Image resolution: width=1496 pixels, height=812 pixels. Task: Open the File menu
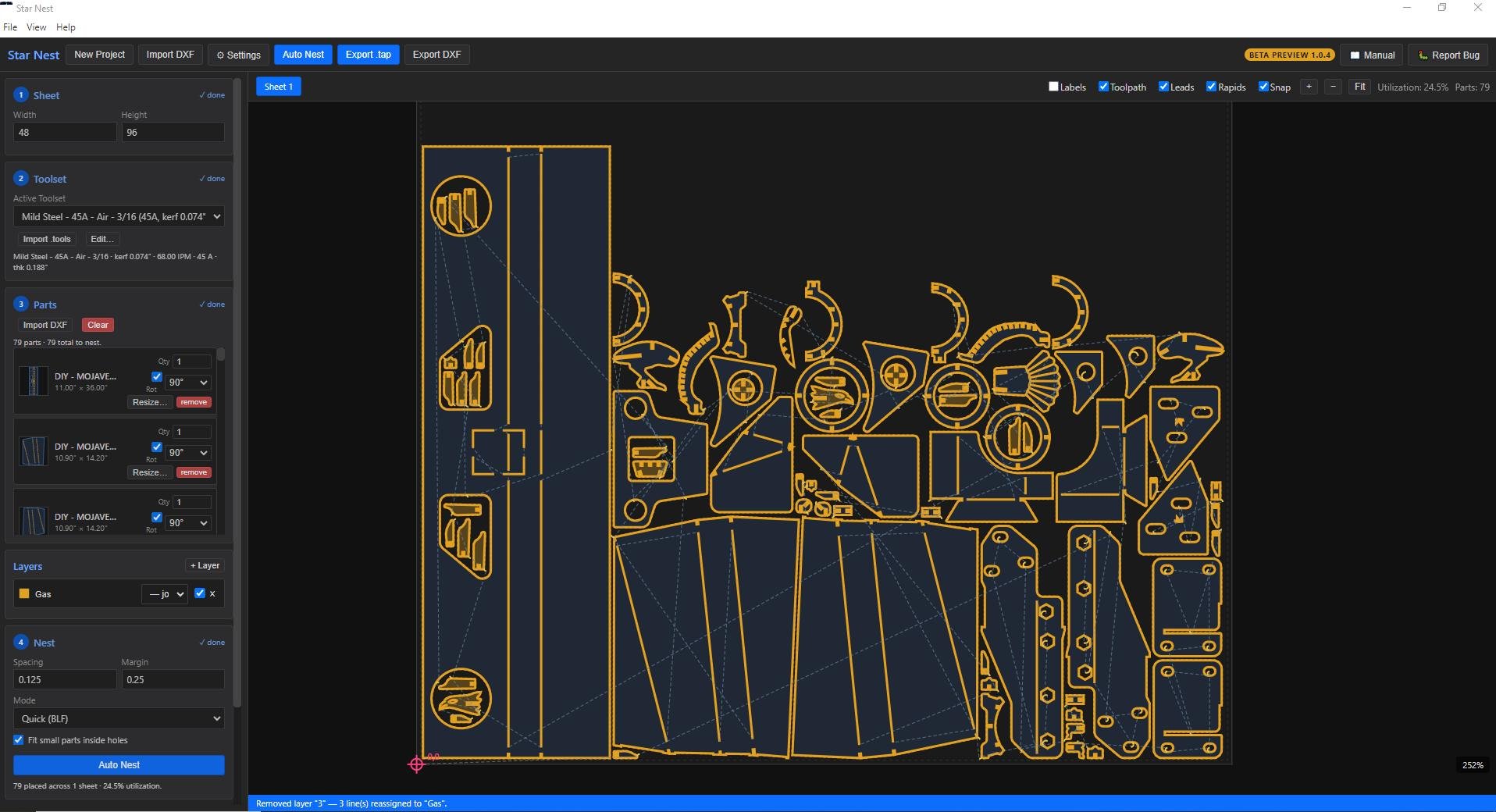click(x=10, y=27)
